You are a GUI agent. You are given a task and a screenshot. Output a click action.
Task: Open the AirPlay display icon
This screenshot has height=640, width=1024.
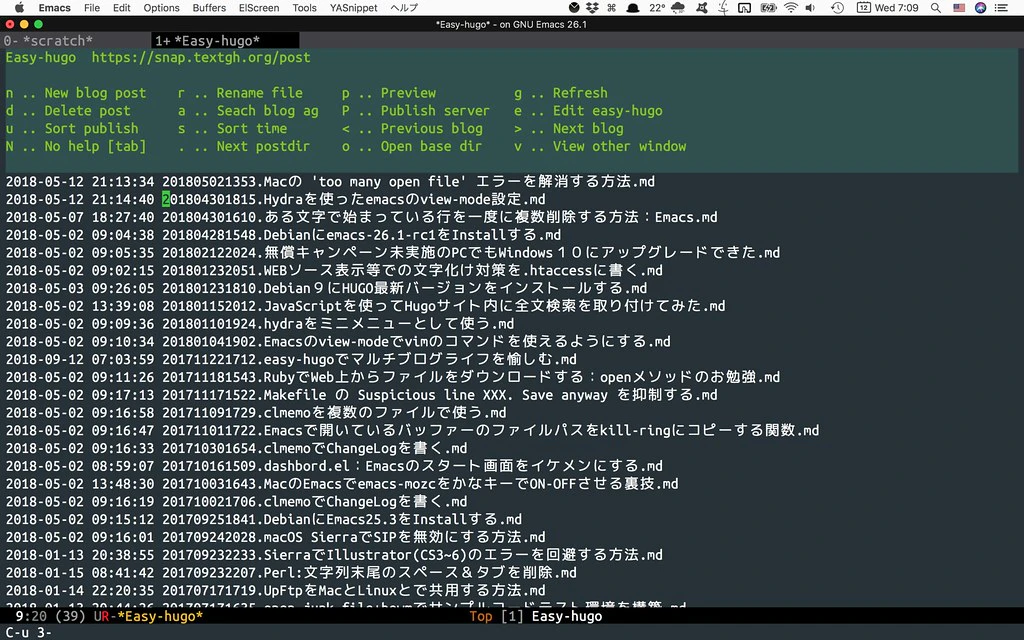tap(744, 8)
